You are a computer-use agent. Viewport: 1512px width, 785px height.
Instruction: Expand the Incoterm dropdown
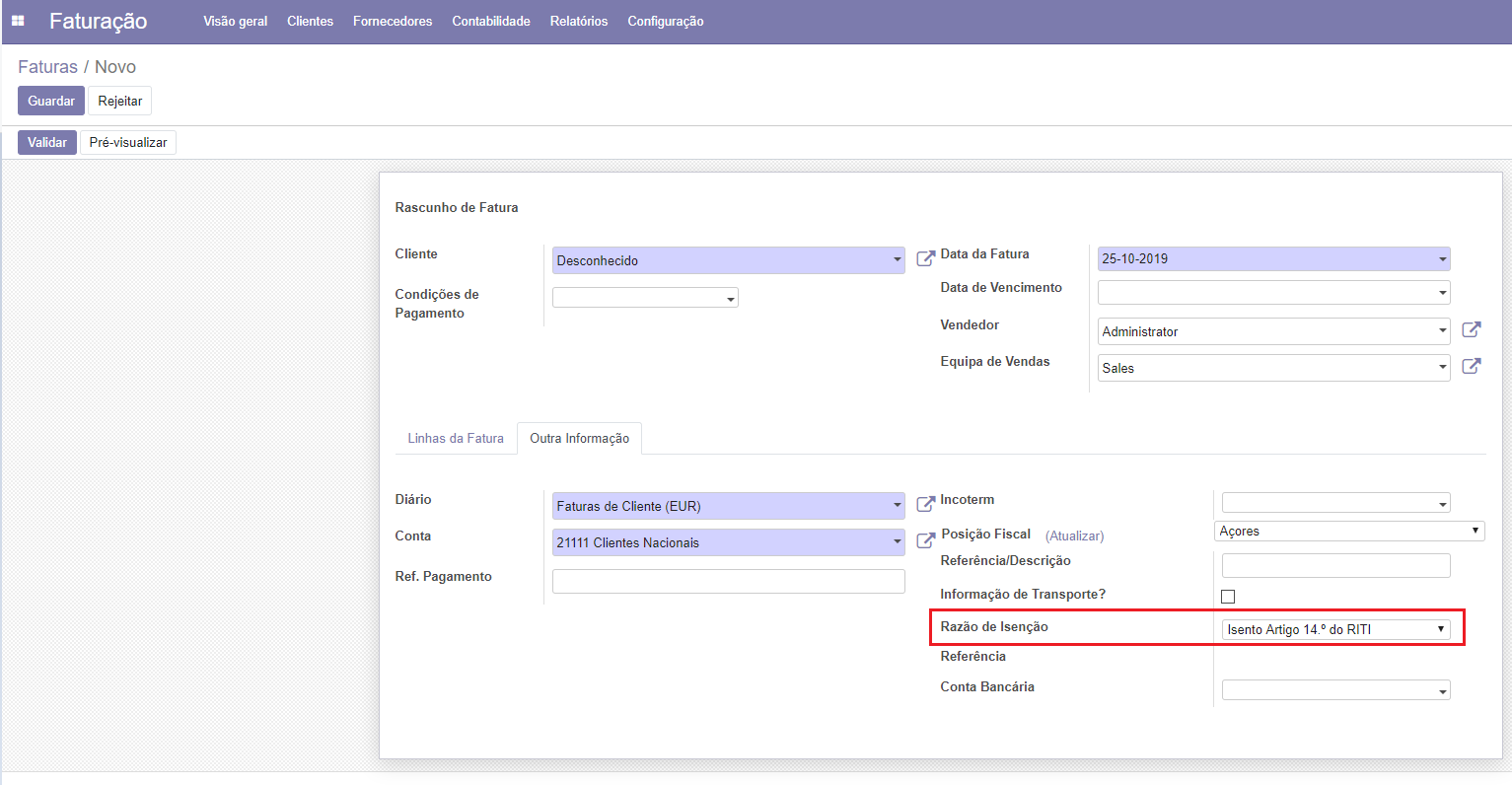click(1335, 503)
